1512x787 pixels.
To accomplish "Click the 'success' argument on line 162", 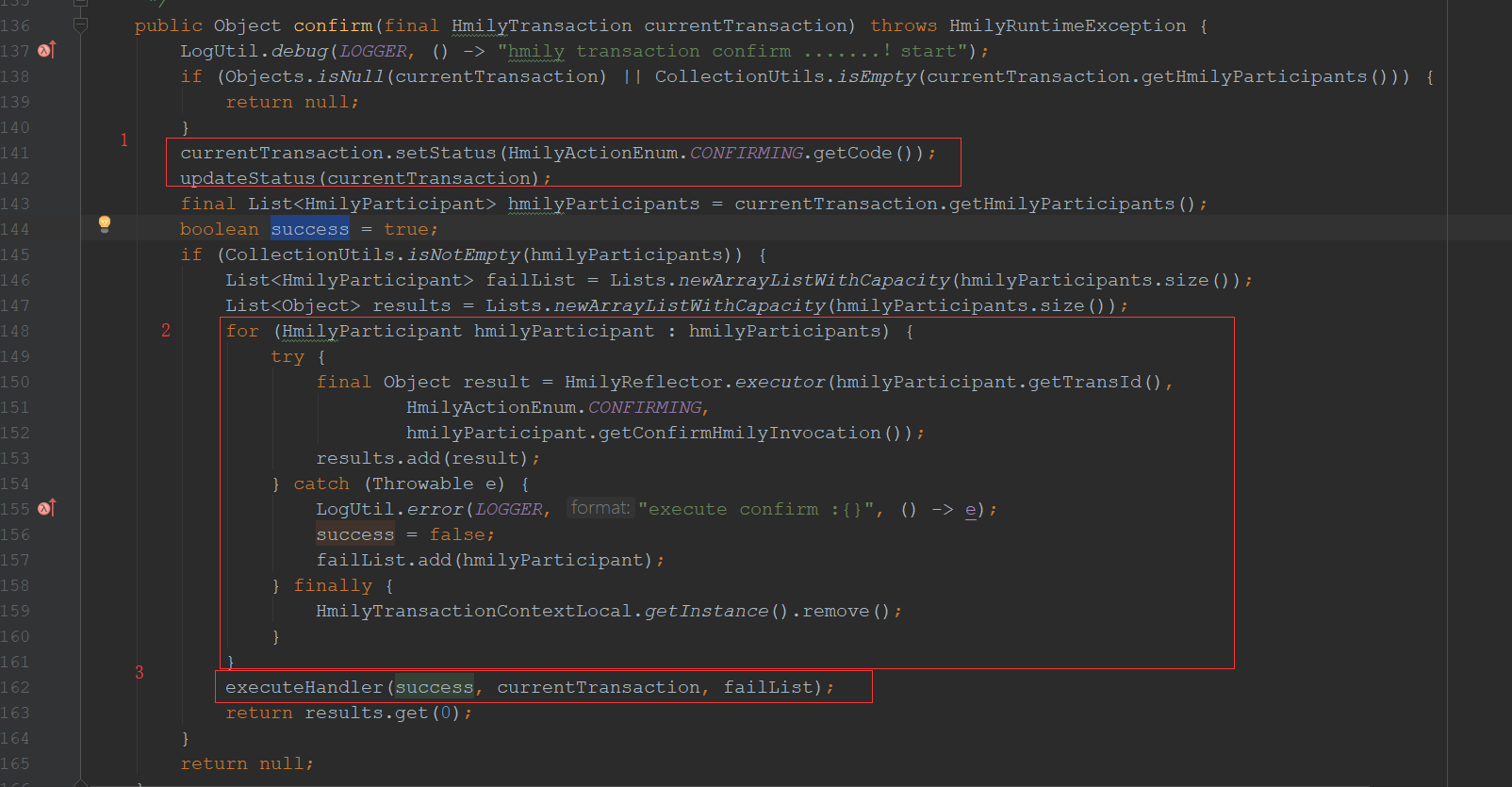I will pyautogui.click(x=435, y=687).
